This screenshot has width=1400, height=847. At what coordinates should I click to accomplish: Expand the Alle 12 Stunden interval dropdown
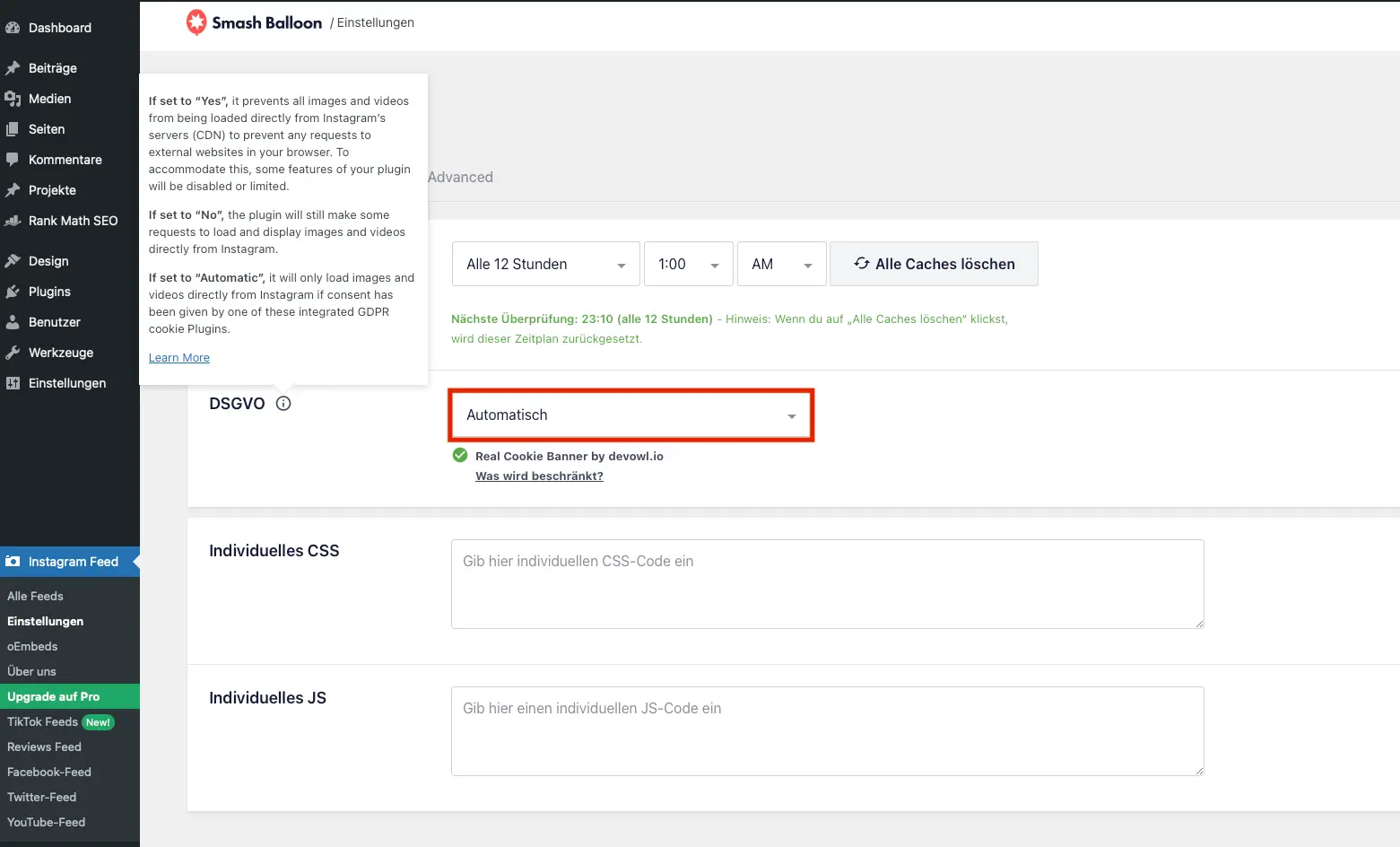pyautogui.click(x=545, y=265)
